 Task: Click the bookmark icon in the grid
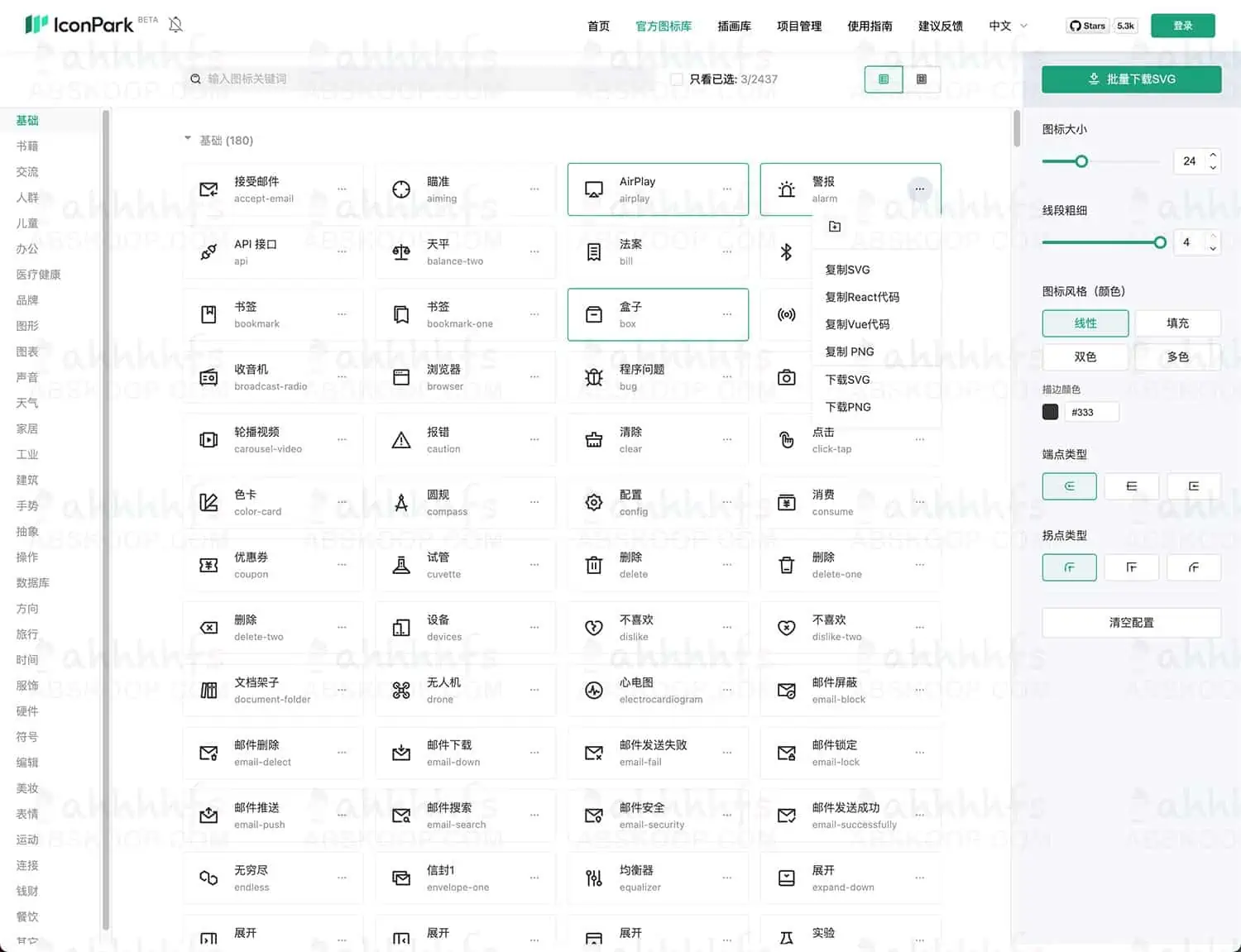(208, 314)
